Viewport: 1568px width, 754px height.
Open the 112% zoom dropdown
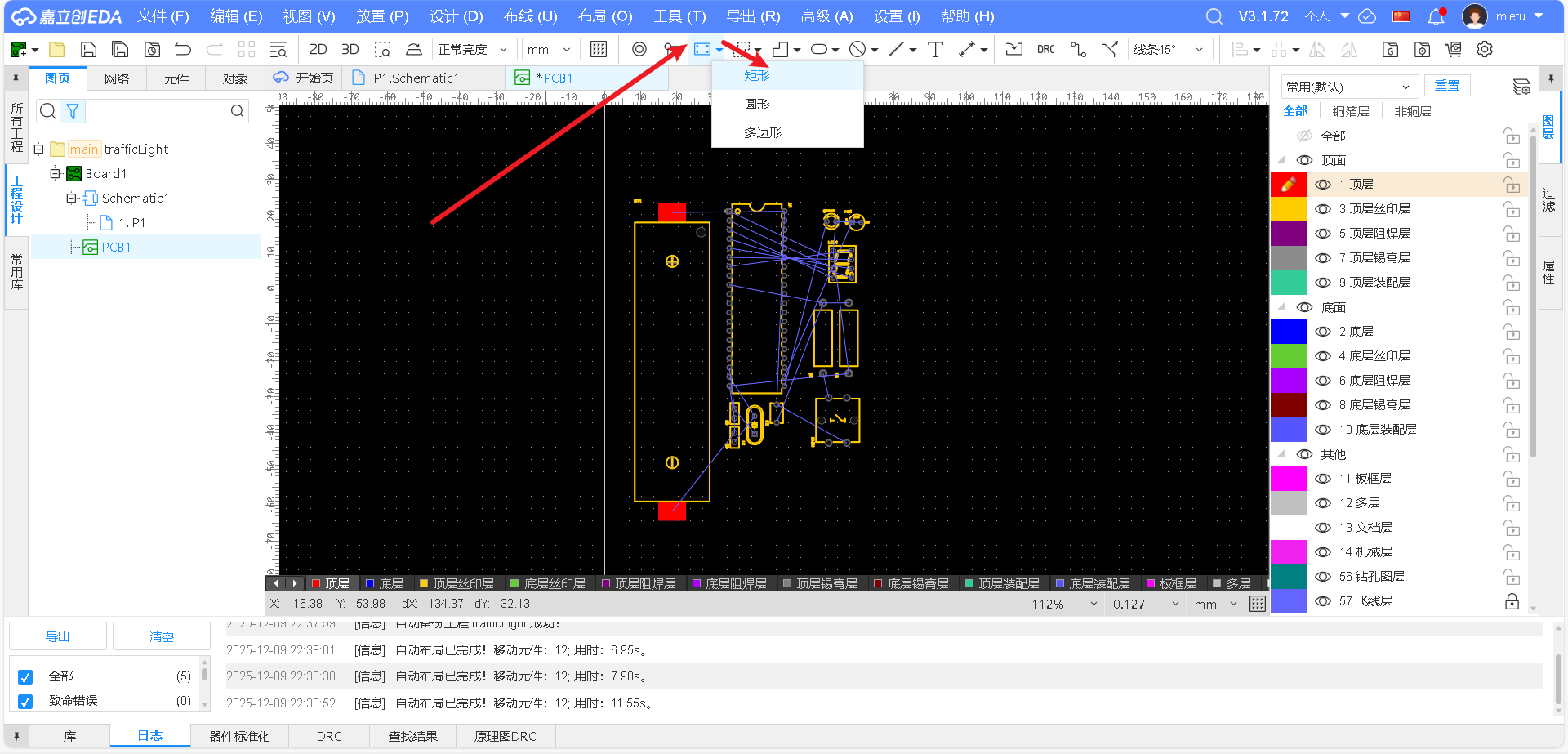(x=1063, y=604)
